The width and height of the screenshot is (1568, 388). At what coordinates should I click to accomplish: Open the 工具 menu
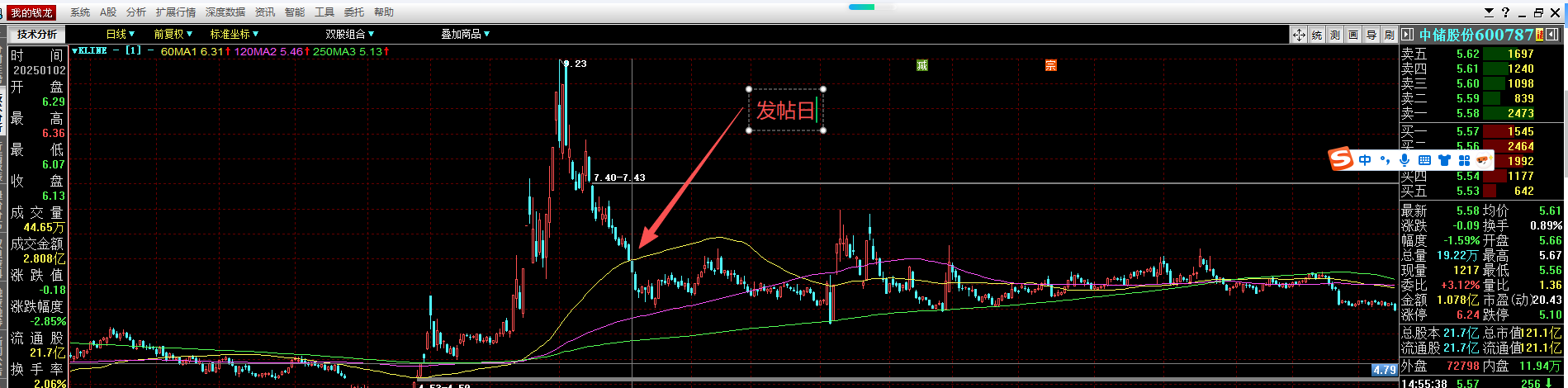click(x=324, y=12)
